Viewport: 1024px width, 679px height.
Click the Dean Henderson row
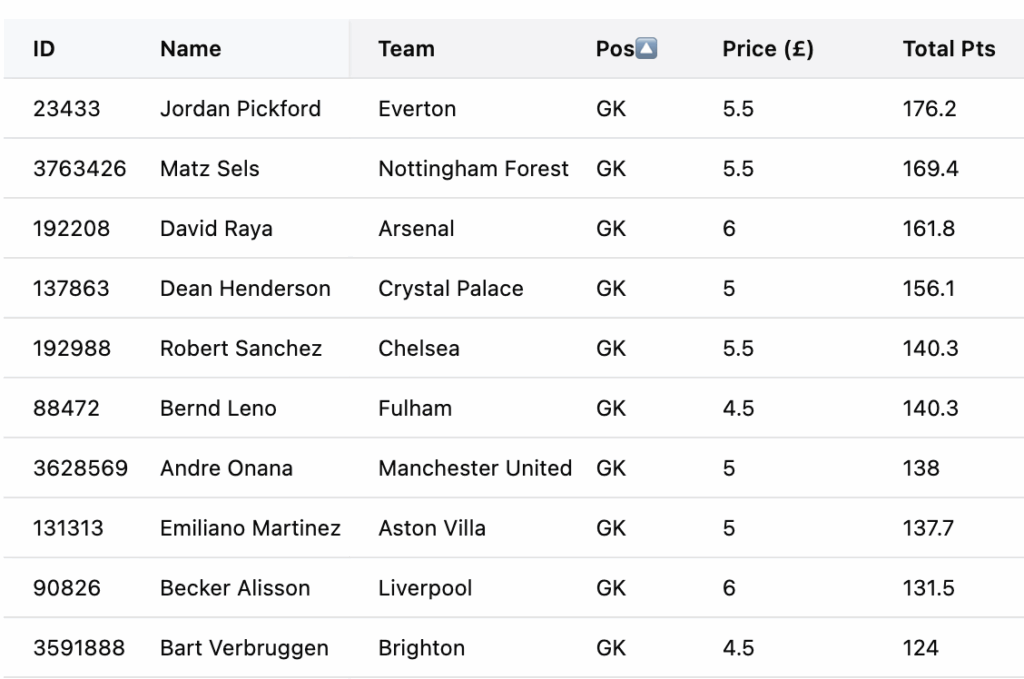coord(245,289)
